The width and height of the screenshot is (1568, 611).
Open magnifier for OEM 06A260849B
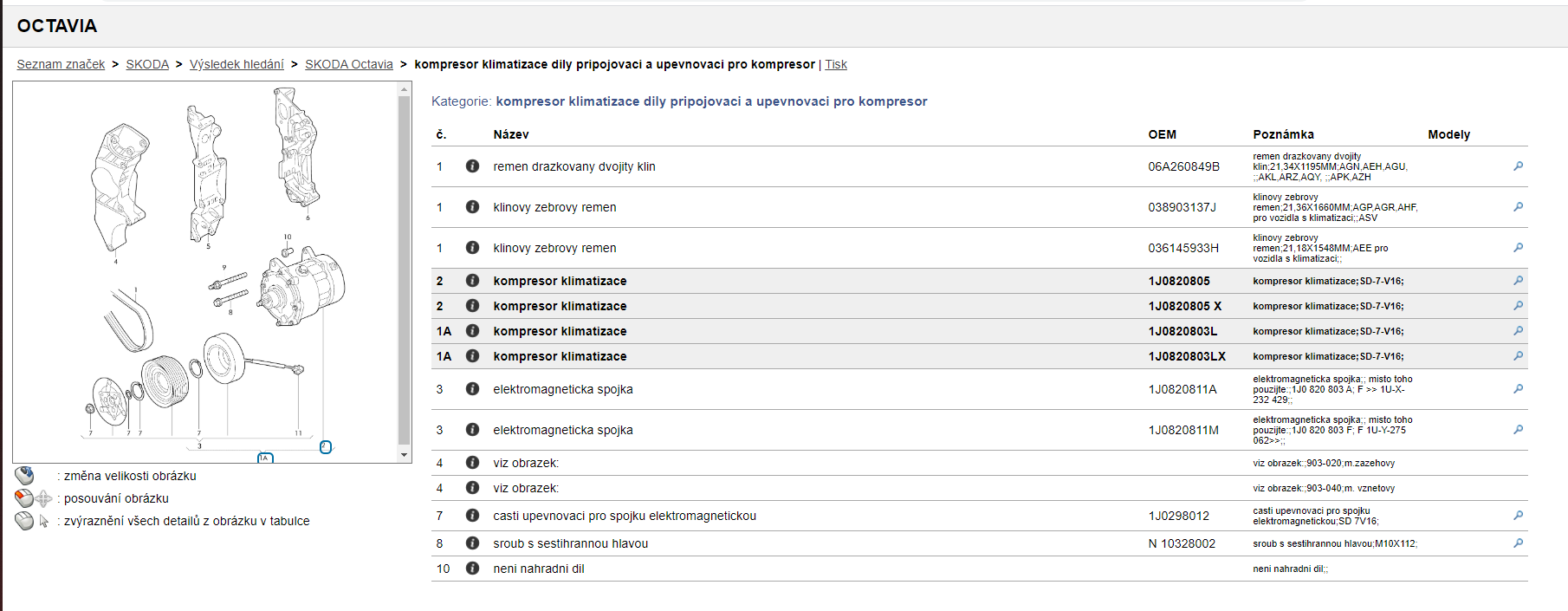click(x=1518, y=166)
